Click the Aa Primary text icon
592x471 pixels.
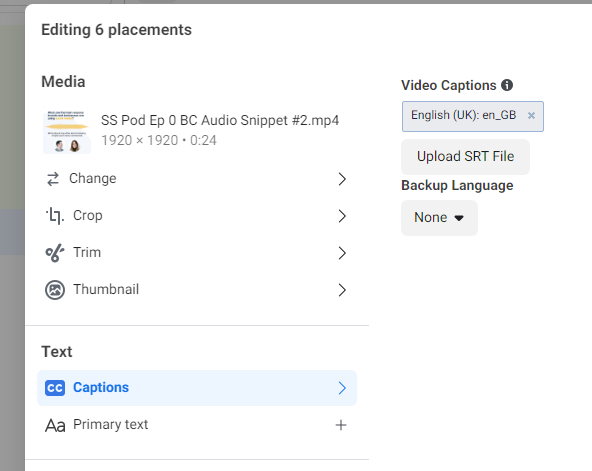[55, 425]
